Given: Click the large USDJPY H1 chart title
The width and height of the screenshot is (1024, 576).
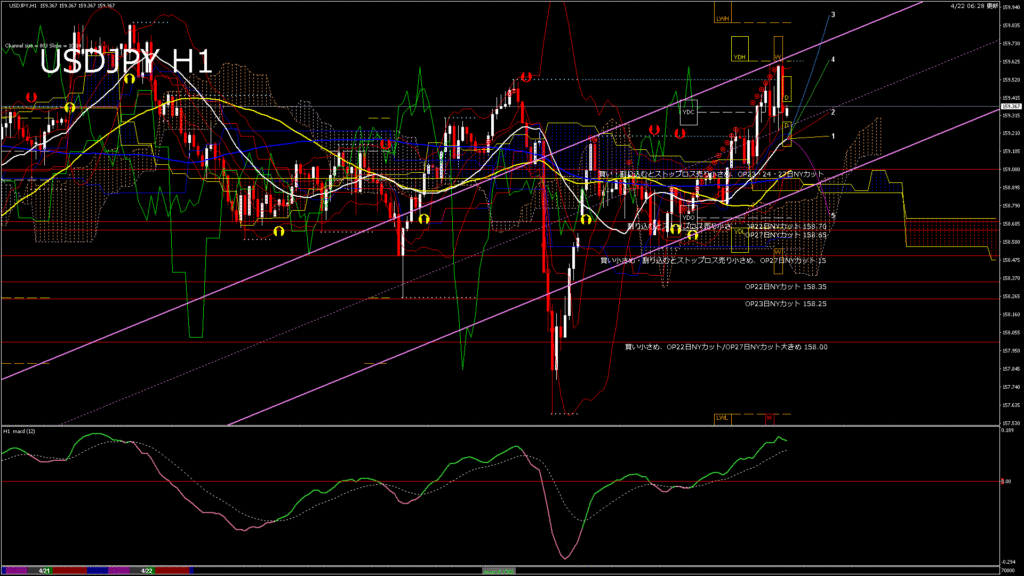Looking at the screenshot, I should (126, 62).
